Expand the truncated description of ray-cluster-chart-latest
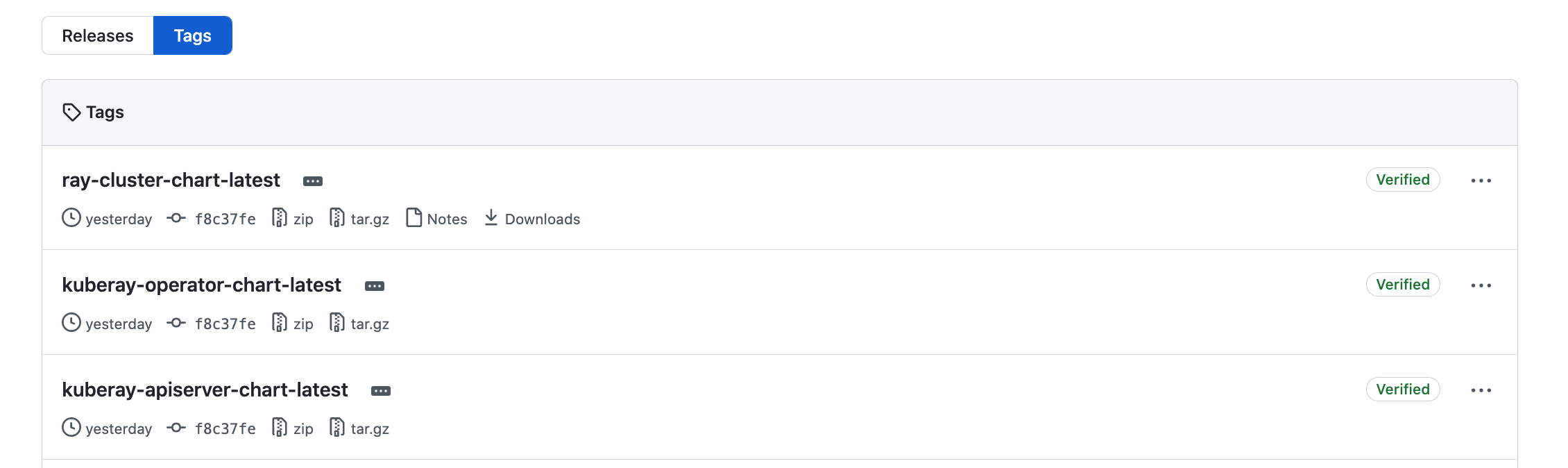The height and width of the screenshot is (468, 1568). [313, 181]
